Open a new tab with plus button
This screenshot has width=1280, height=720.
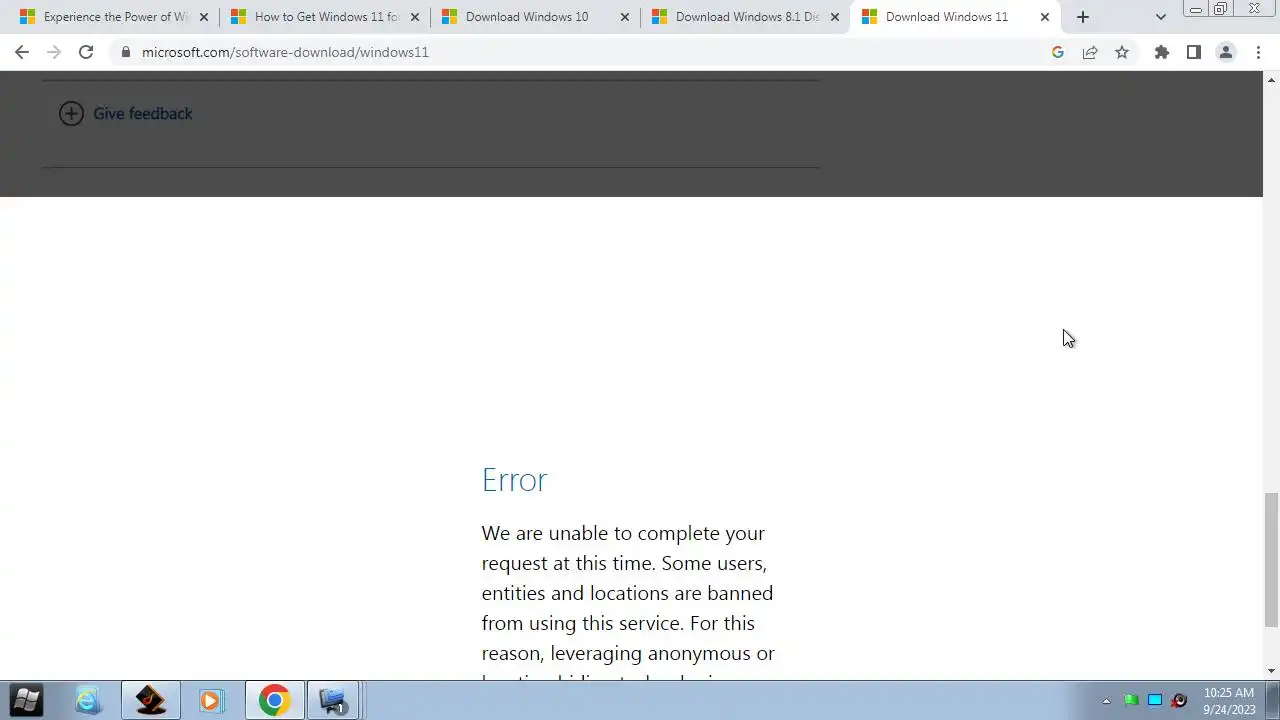(1083, 17)
